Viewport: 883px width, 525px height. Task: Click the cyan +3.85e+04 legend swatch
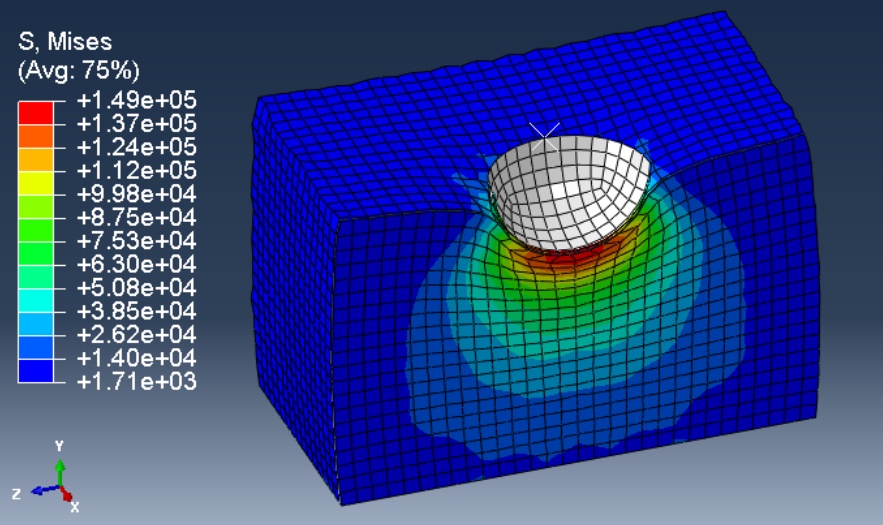[x=36, y=301]
